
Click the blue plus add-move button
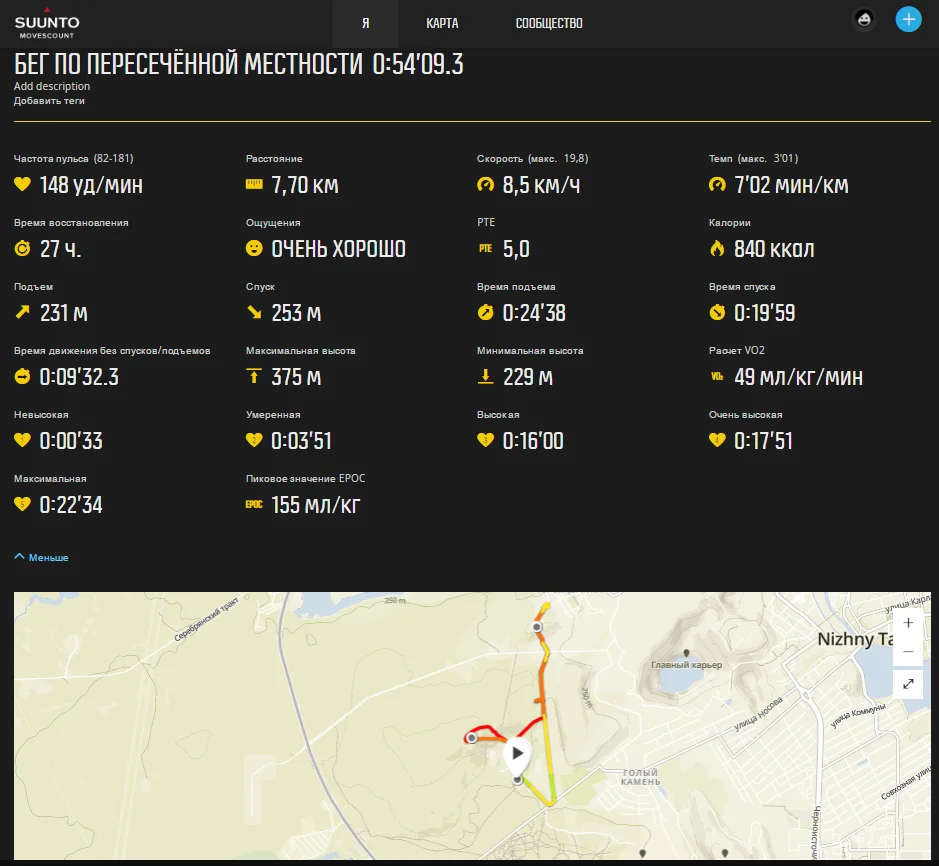pos(908,20)
